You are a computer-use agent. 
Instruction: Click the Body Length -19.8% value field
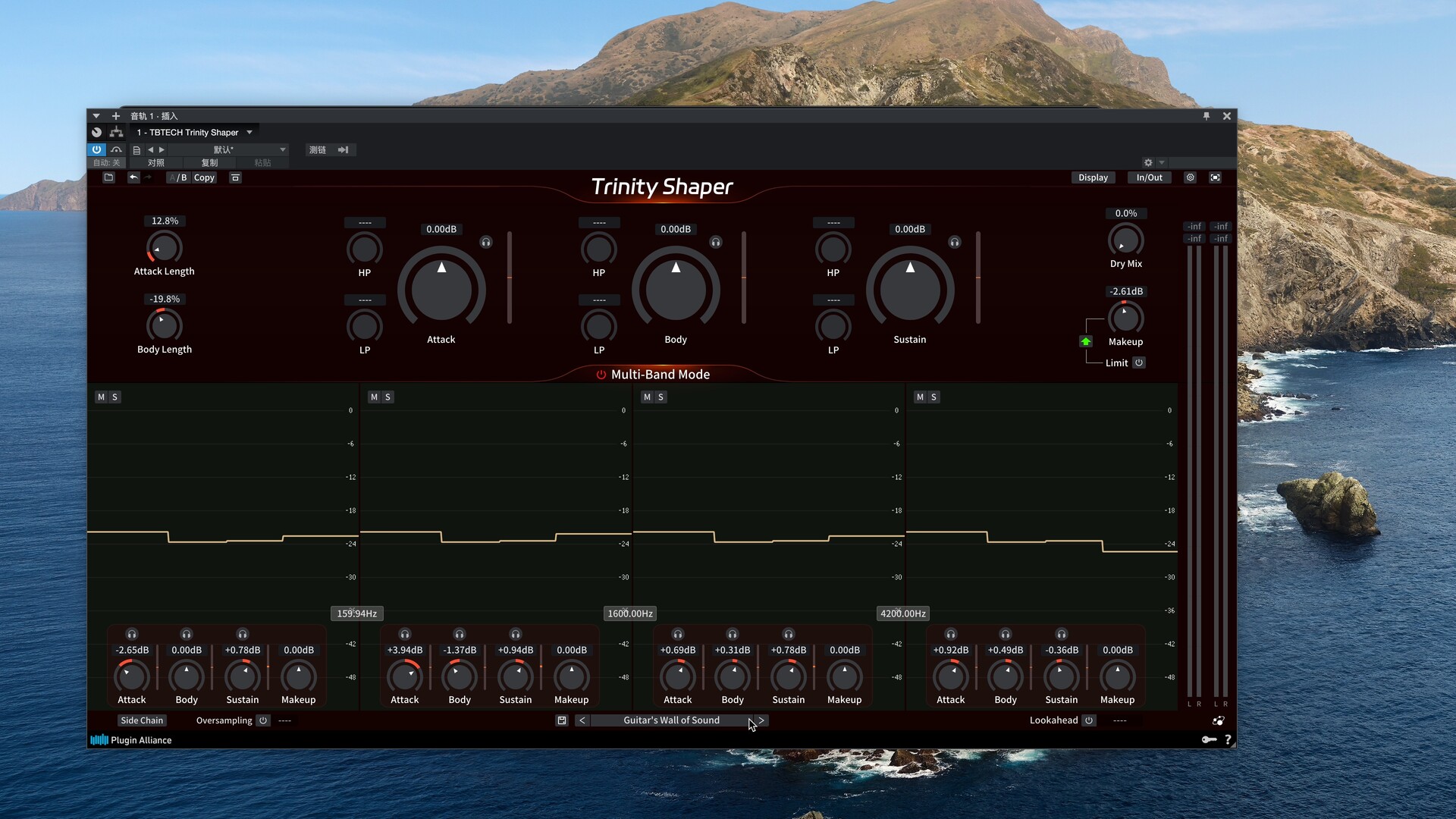pyautogui.click(x=165, y=299)
